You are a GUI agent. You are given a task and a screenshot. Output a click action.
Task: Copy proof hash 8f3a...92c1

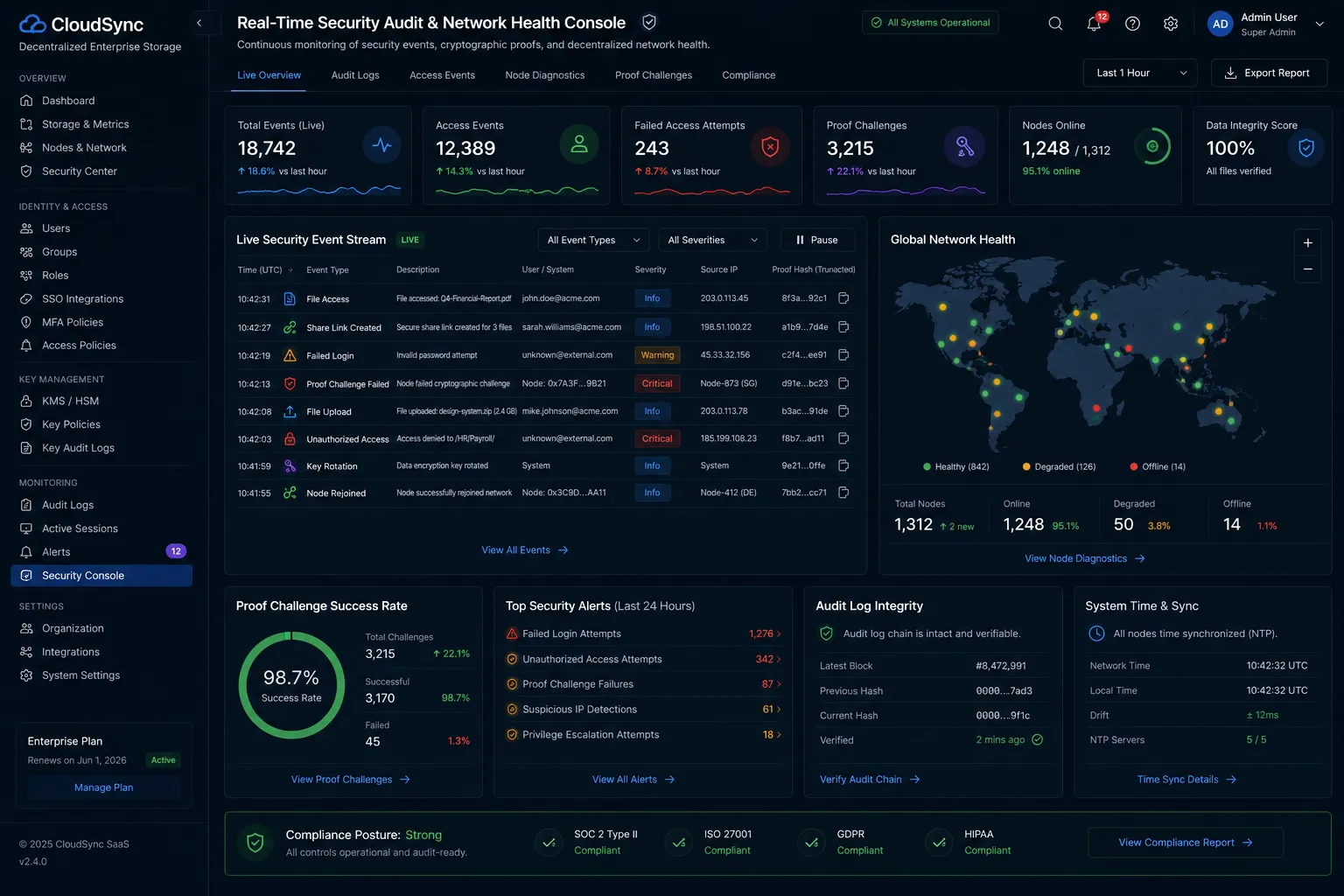coord(843,298)
